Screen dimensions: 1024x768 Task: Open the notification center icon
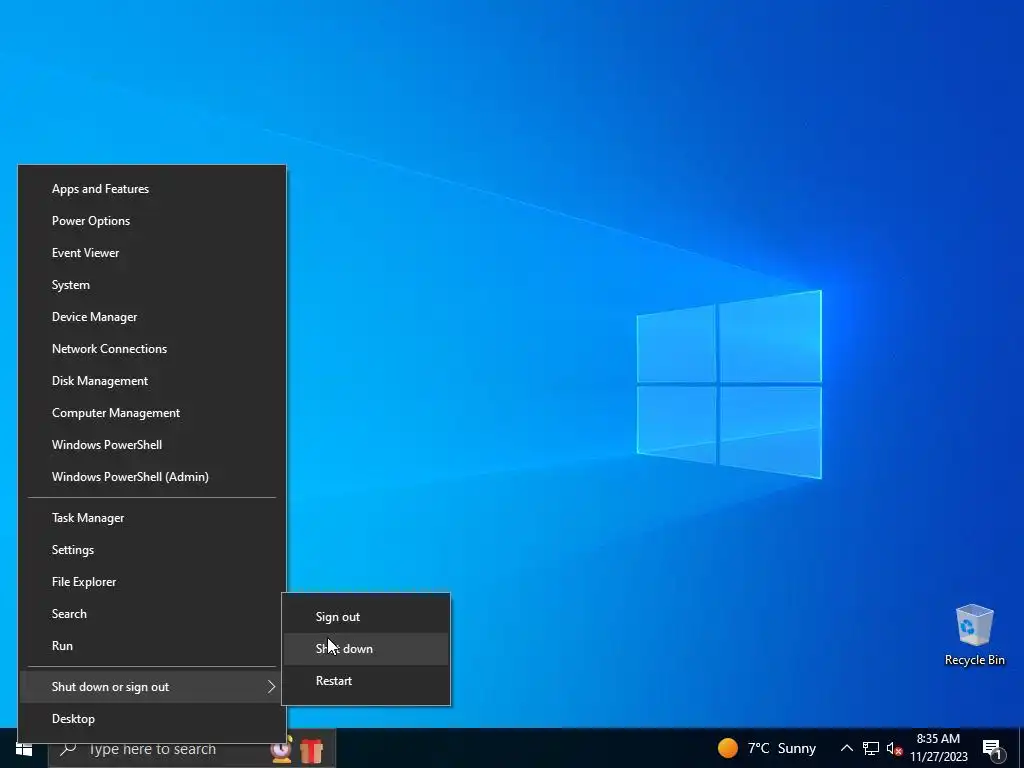[x=993, y=750]
